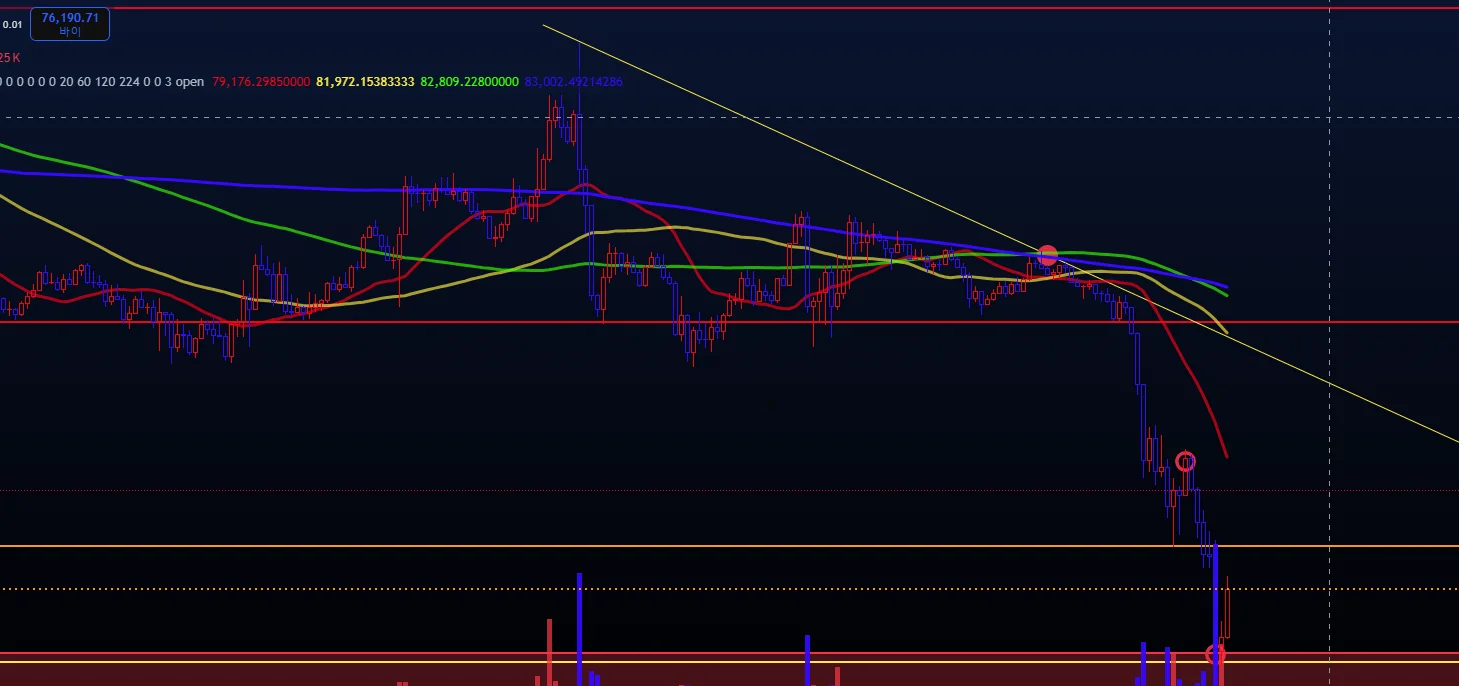Click the tallest blue volume bar under the peak
This screenshot has height=686, width=1459.
[x=579, y=629]
